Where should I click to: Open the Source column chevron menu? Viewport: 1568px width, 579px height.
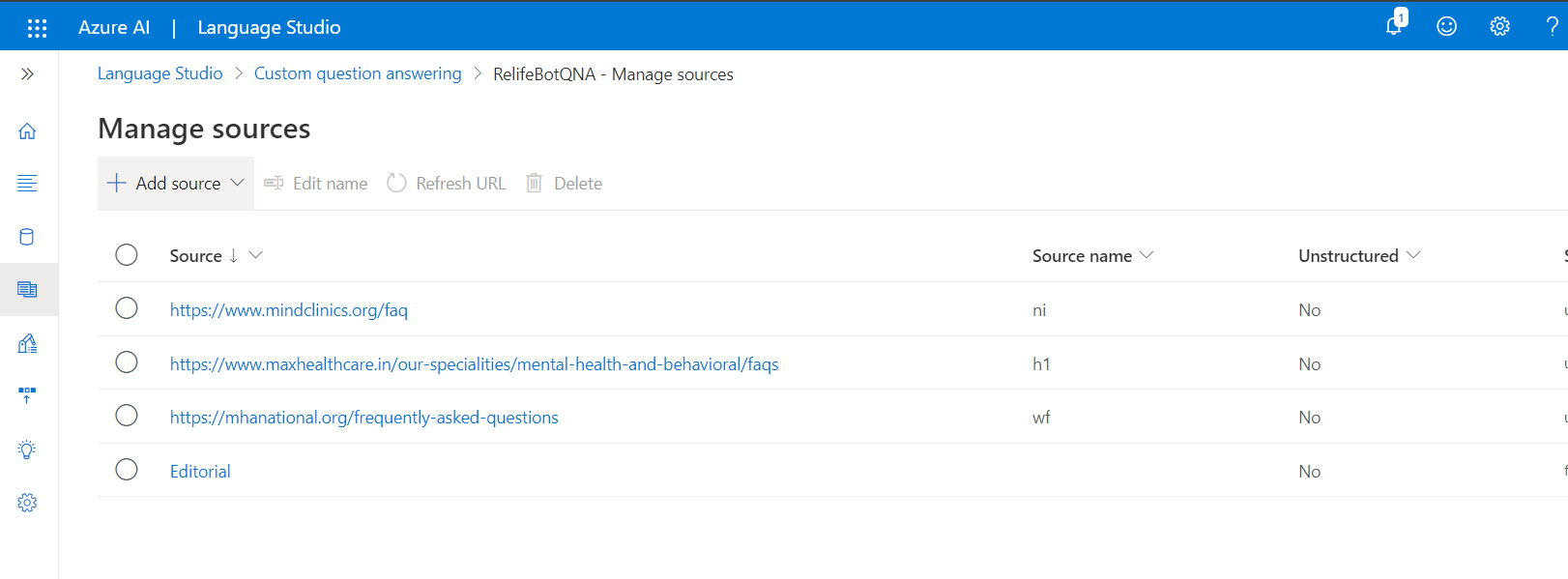tap(256, 255)
